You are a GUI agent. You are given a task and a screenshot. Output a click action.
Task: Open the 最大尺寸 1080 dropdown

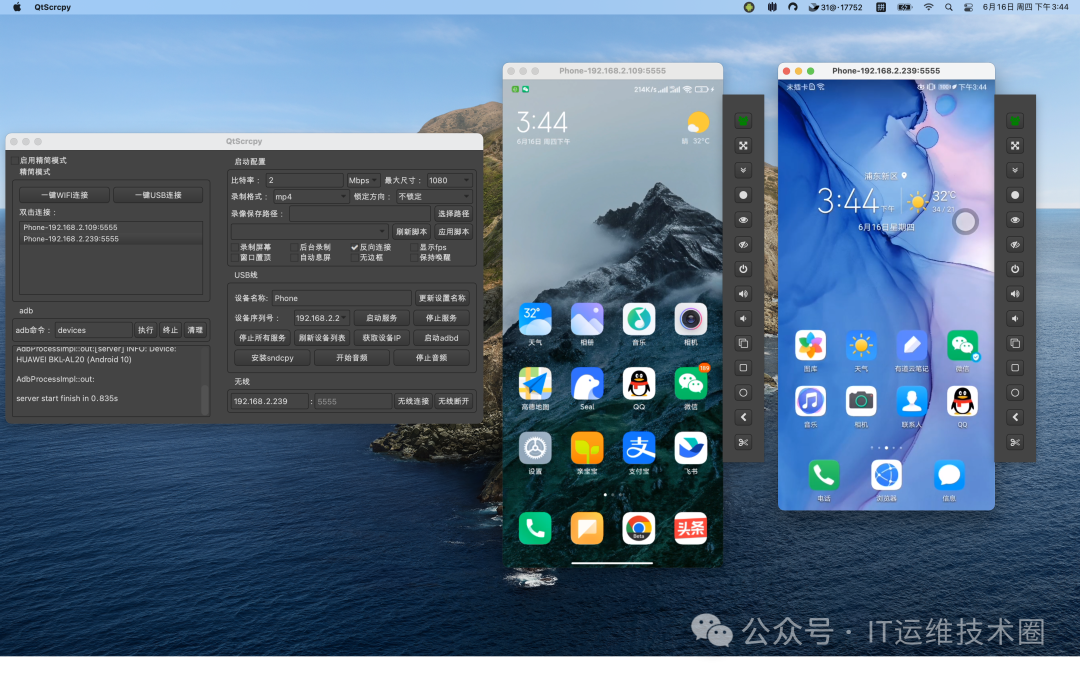coord(449,180)
